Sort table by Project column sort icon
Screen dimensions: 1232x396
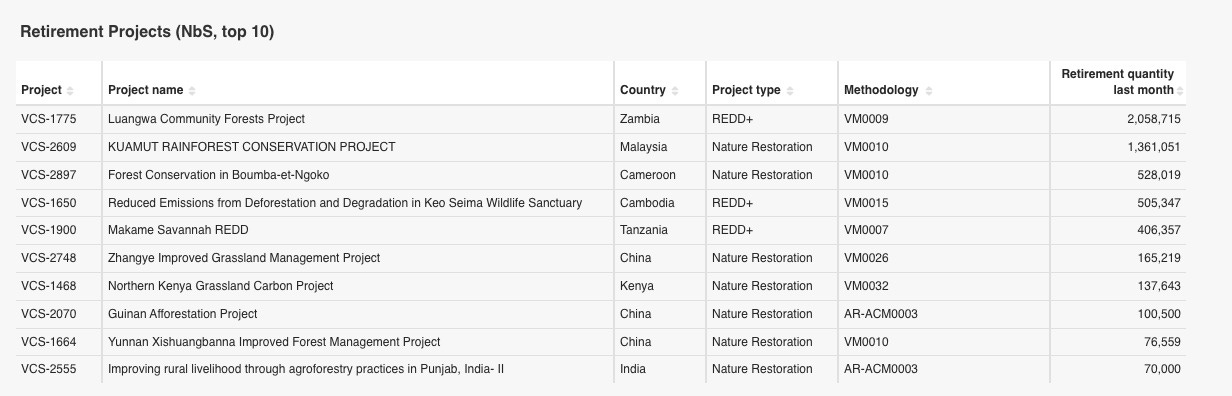coord(70,91)
